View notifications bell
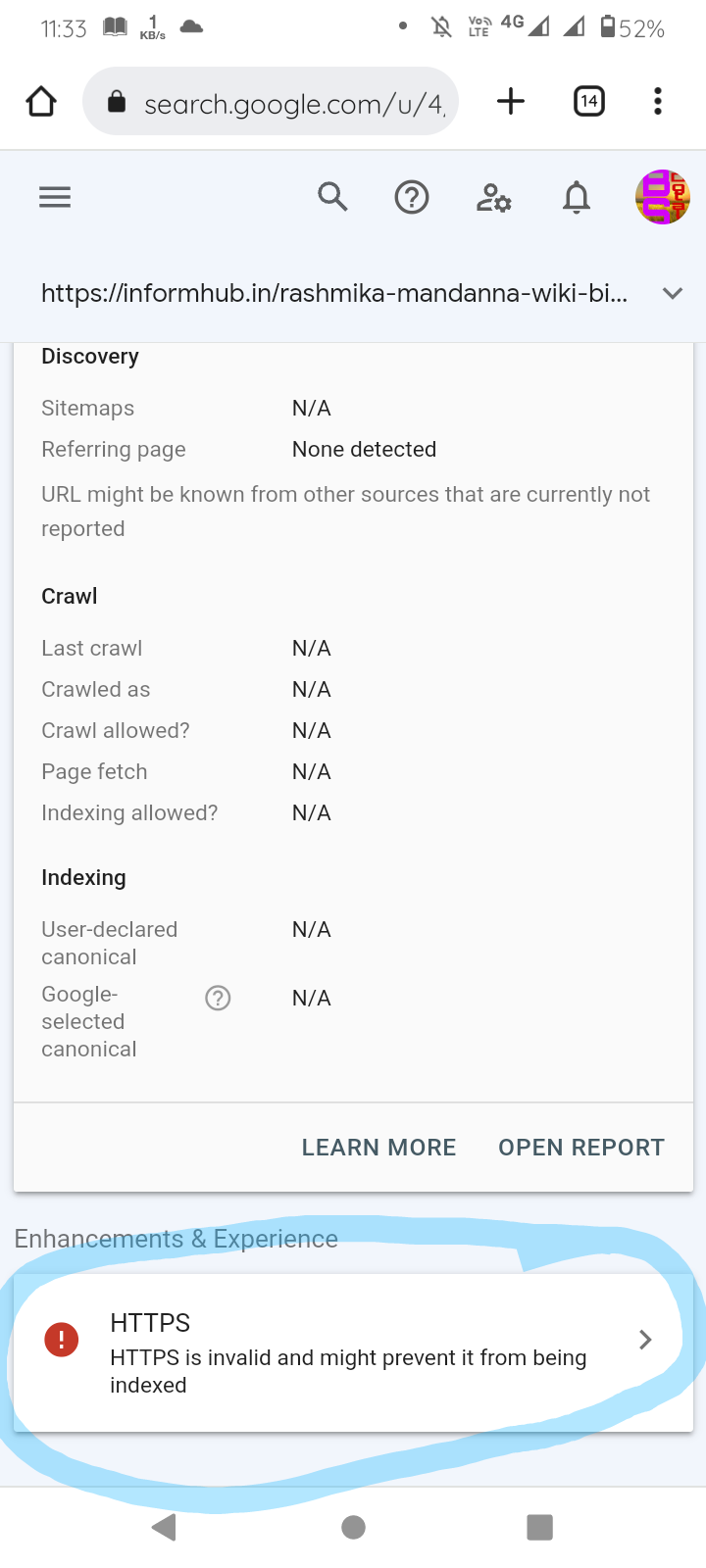The image size is (706, 1568). coord(577,198)
